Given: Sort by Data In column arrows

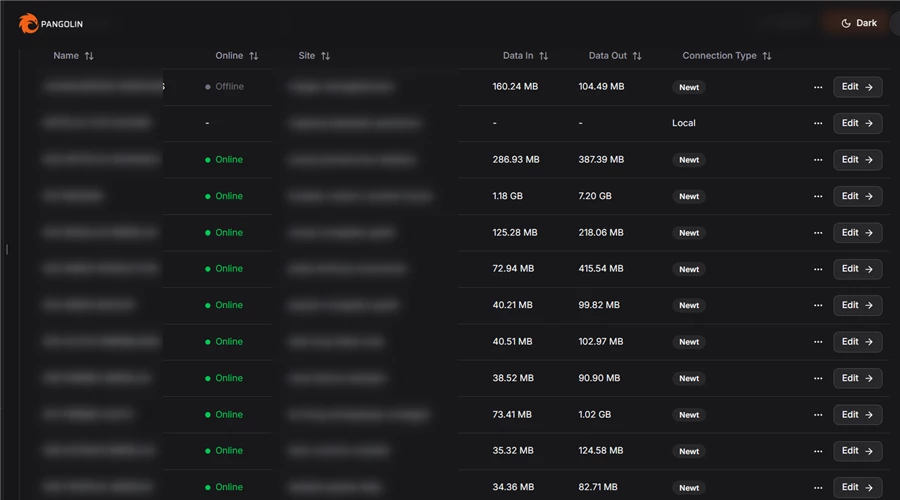Looking at the screenshot, I should point(543,56).
